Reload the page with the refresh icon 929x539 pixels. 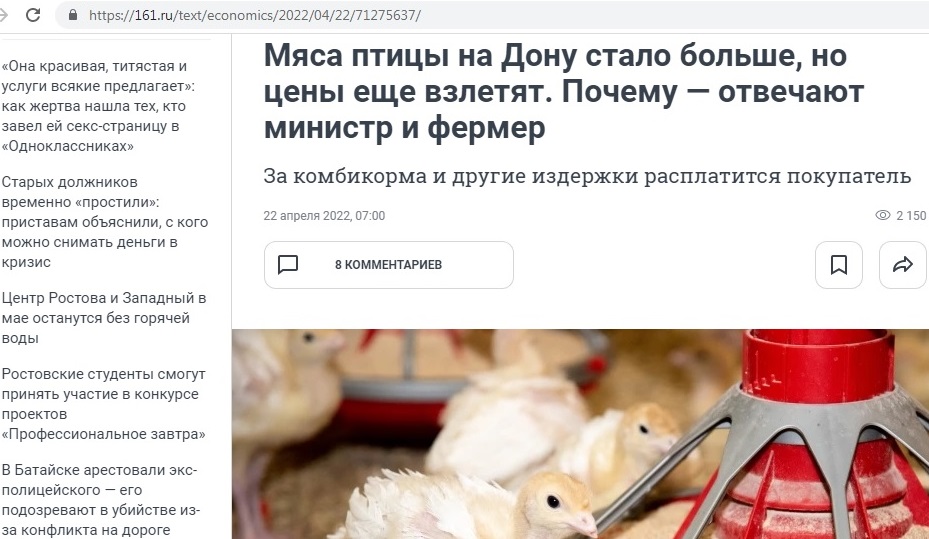pos(33,15)
